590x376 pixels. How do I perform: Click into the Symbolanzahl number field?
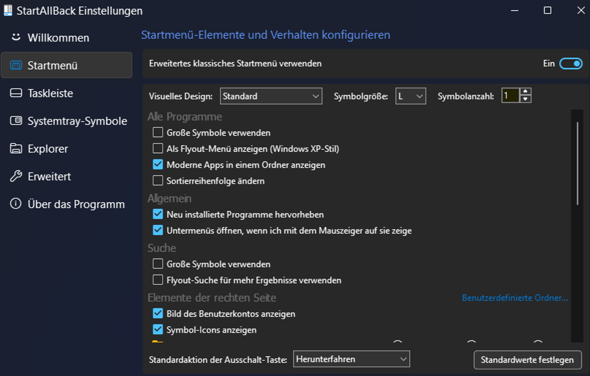(x=511, y=96)
